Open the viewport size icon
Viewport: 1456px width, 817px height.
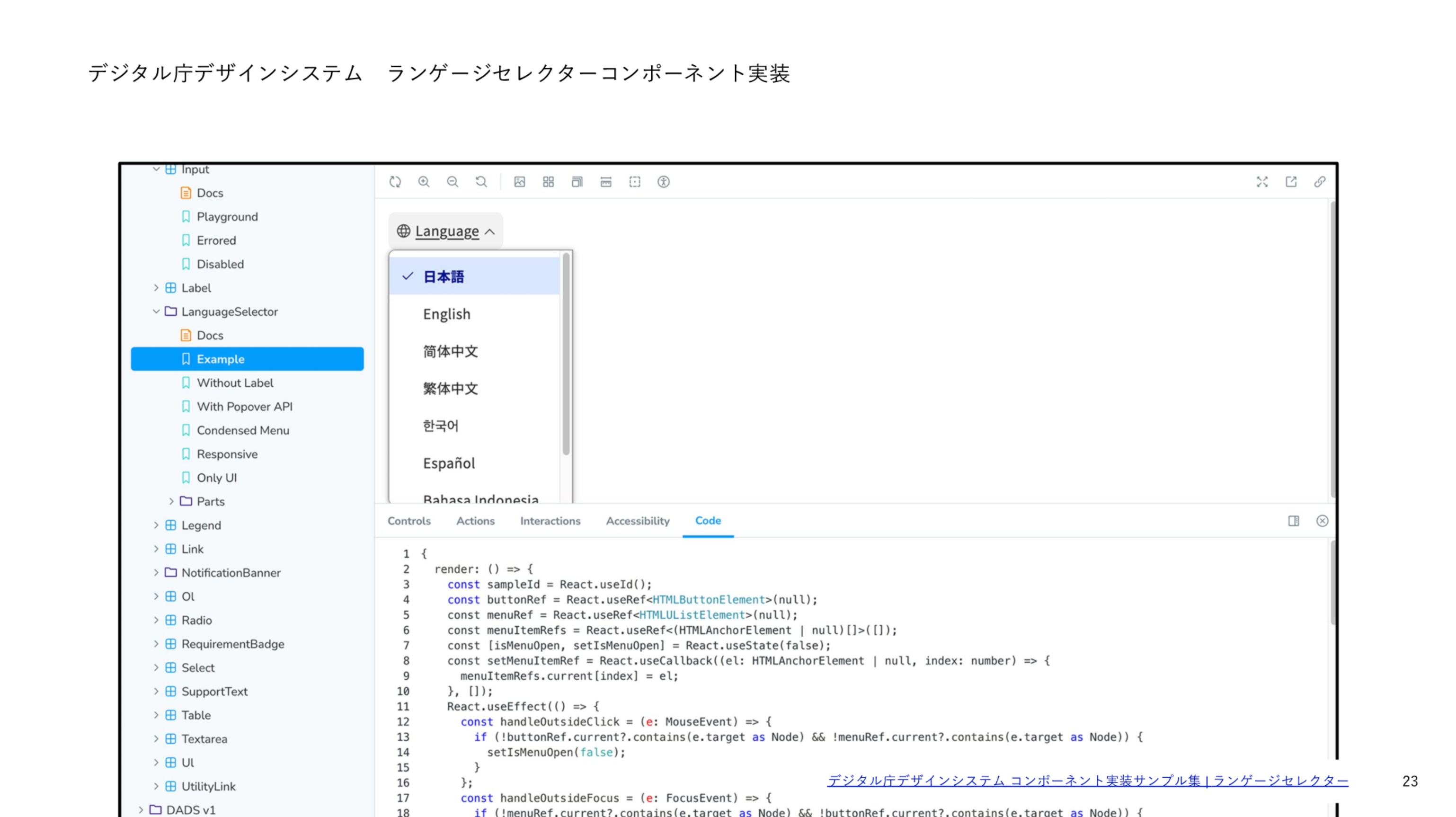(x=577, y=182)
